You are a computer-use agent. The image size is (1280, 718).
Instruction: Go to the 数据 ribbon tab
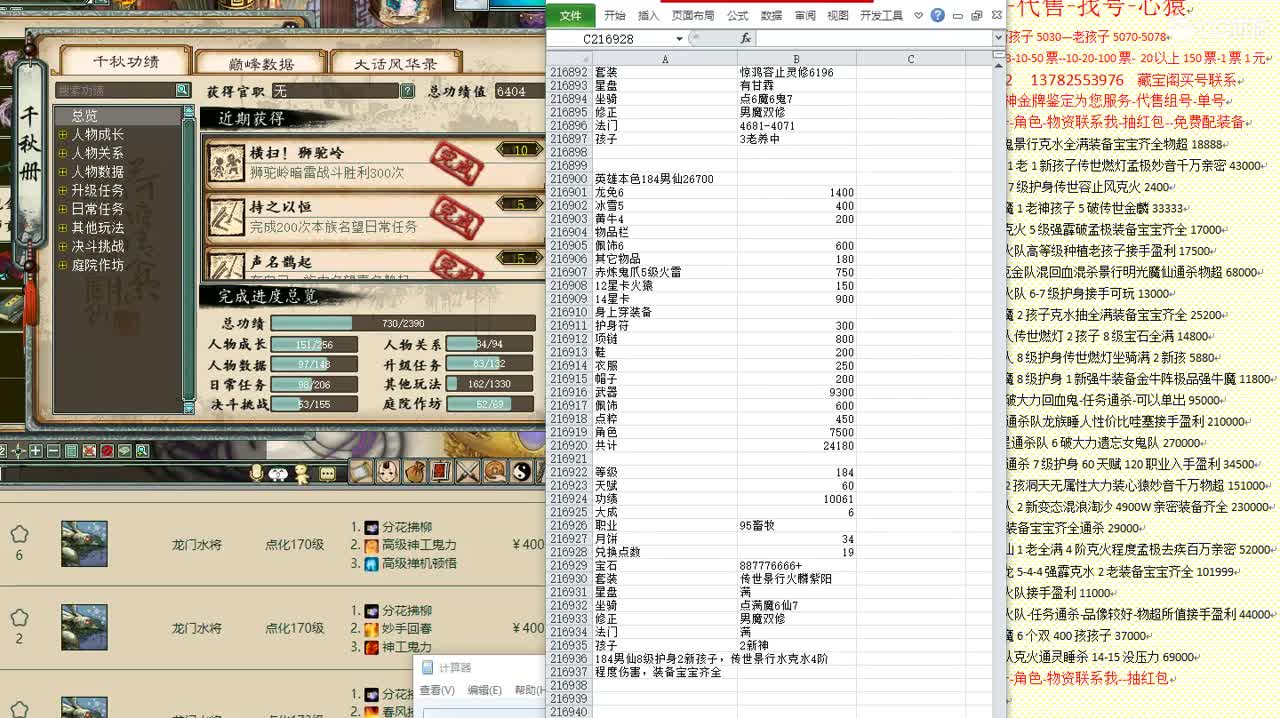[771, 16]
